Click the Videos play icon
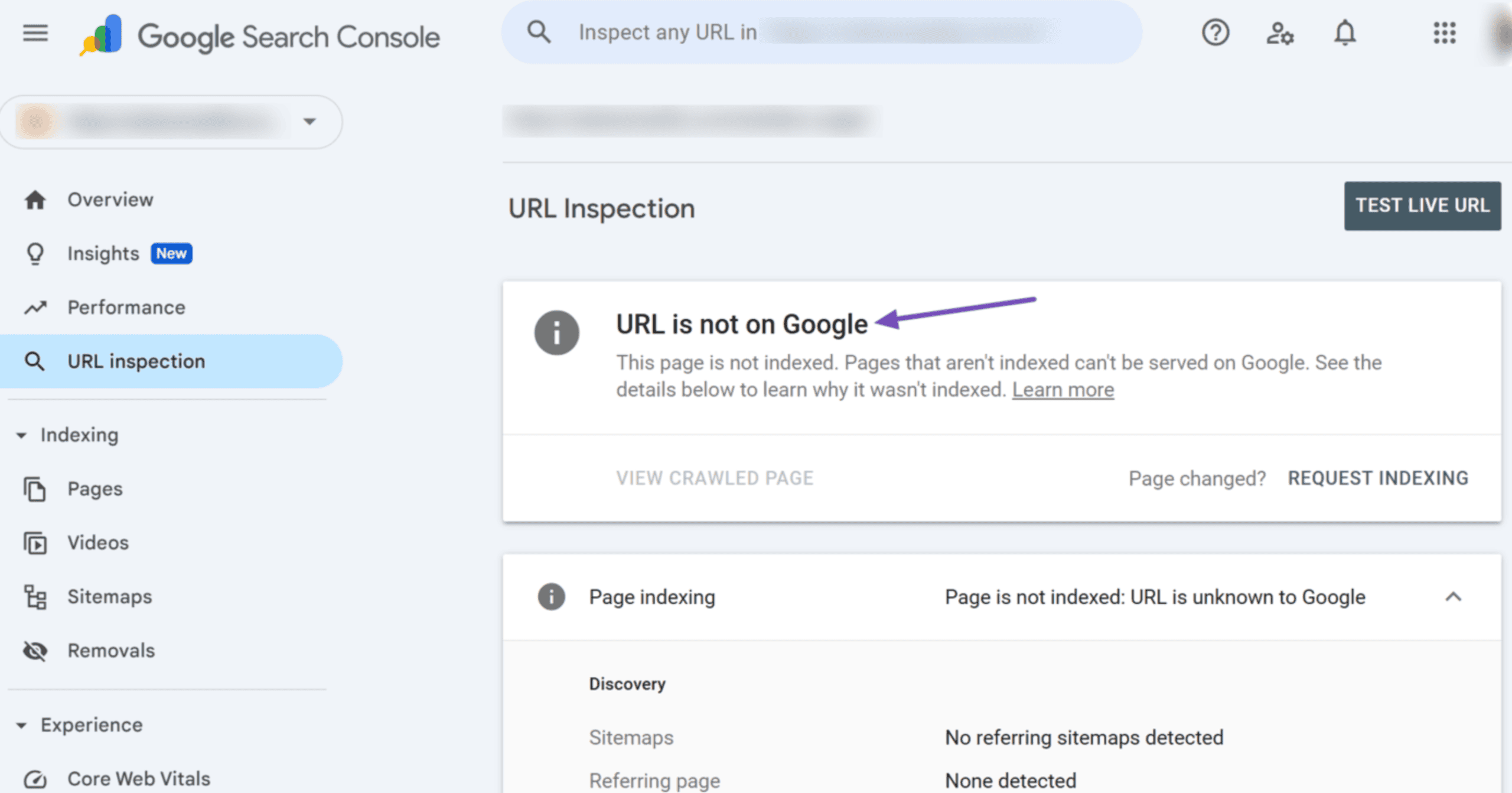Screen dimensions: 1512x793 (35, 543)
